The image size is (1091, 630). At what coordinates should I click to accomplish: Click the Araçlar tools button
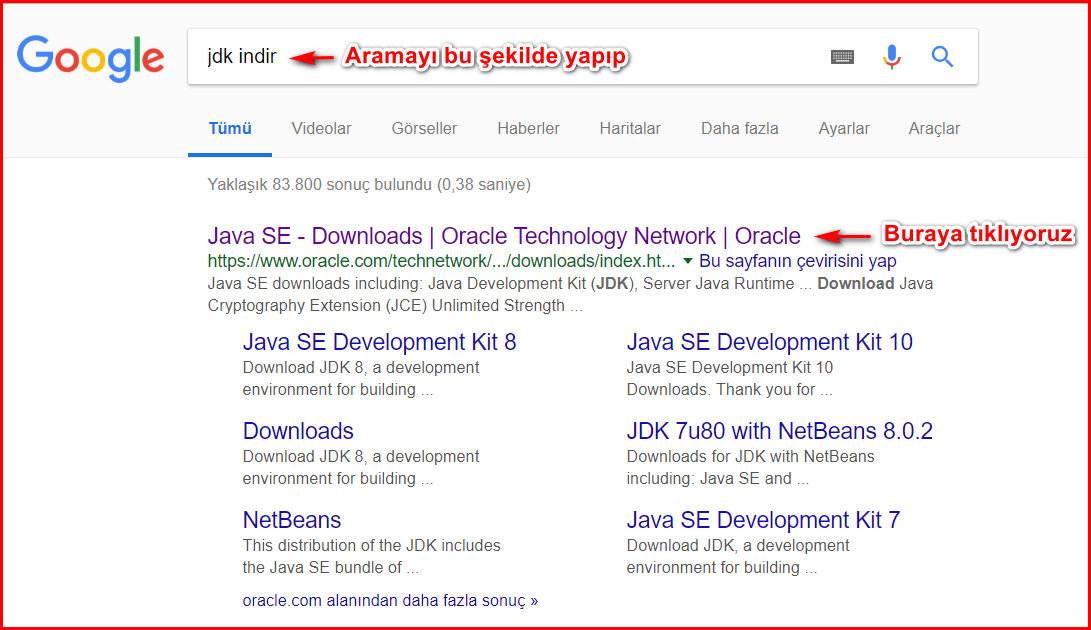click(934, 129)
